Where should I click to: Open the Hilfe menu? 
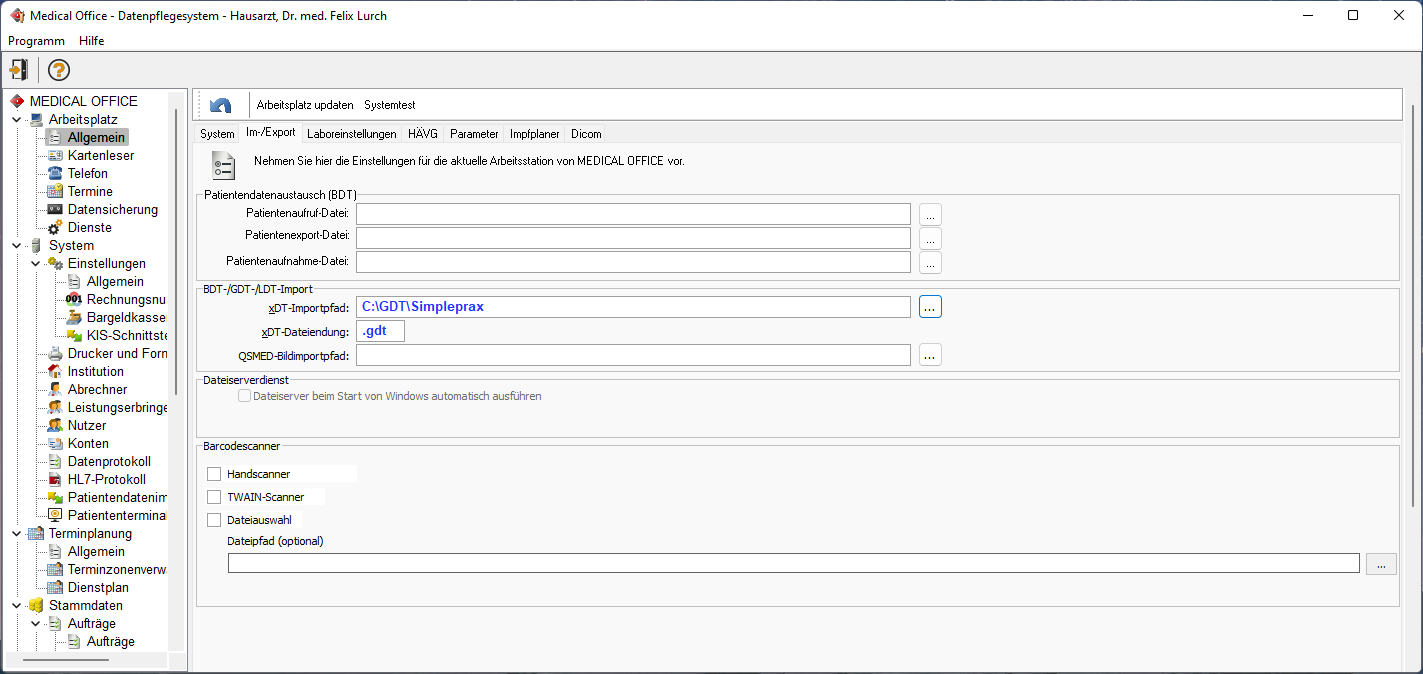[x=92, y=41]
